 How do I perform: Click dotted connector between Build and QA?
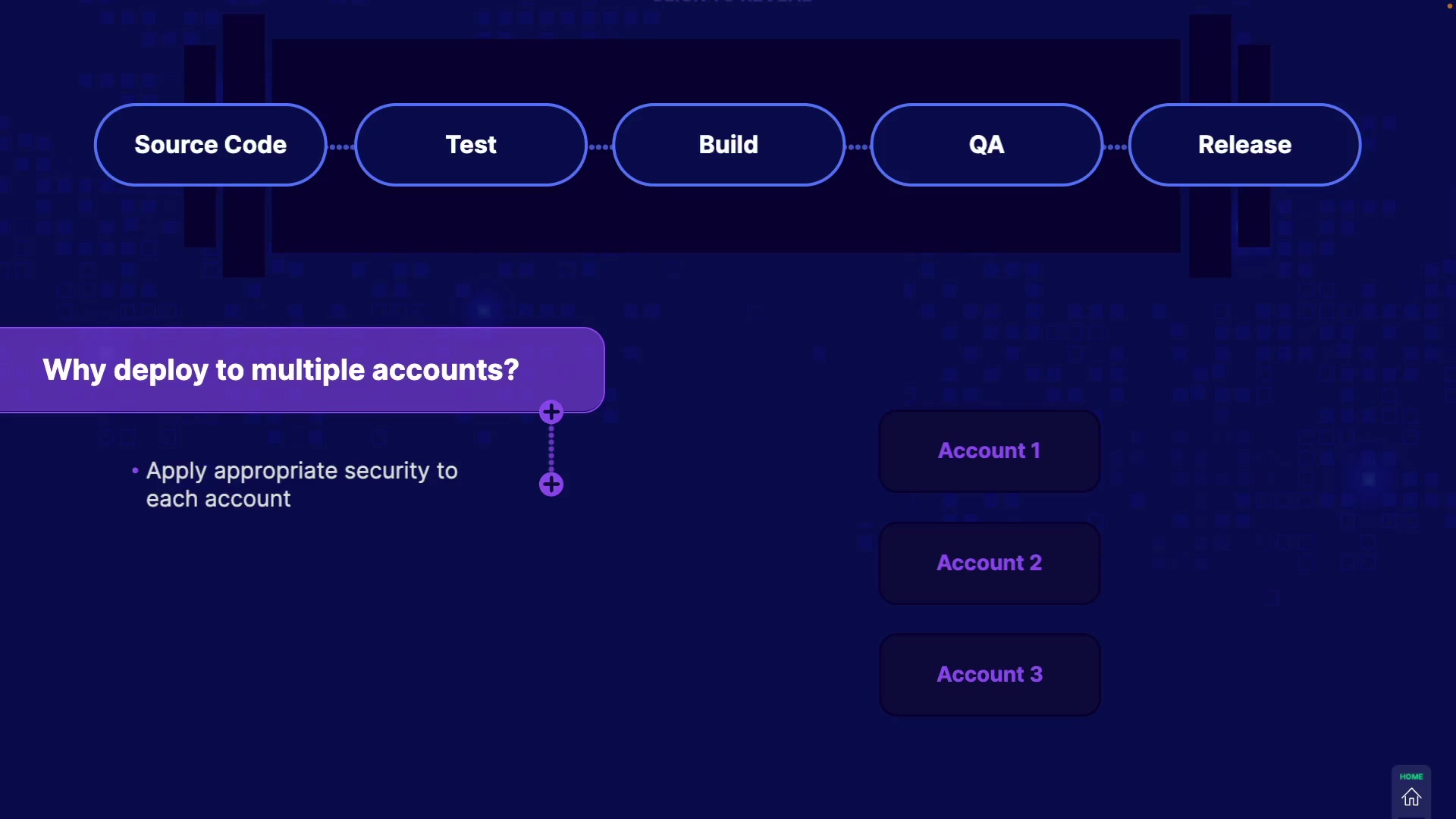[858, 147]
